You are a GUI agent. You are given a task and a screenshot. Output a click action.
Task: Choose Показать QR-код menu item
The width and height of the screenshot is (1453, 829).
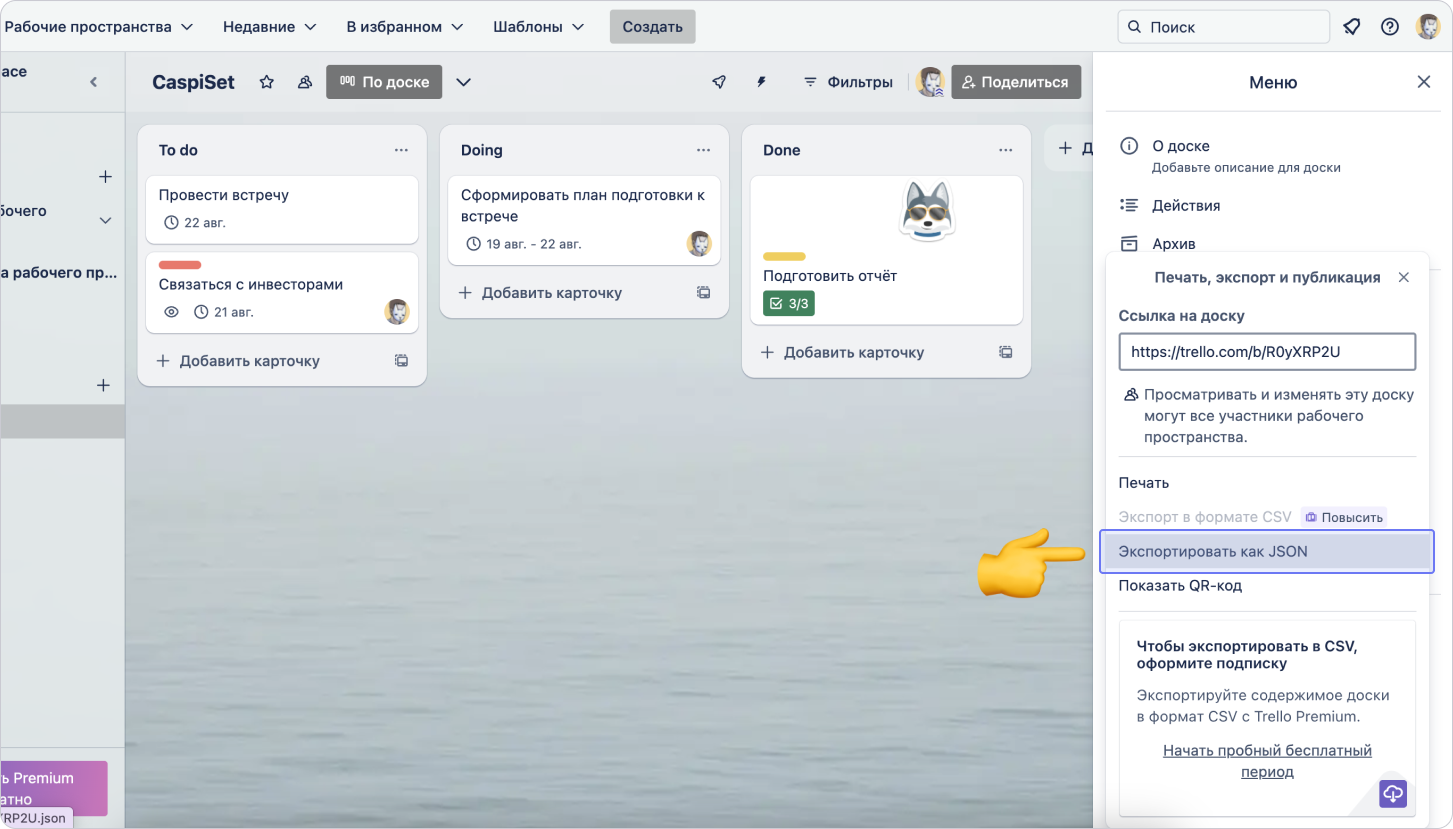tap(1180, 586)
